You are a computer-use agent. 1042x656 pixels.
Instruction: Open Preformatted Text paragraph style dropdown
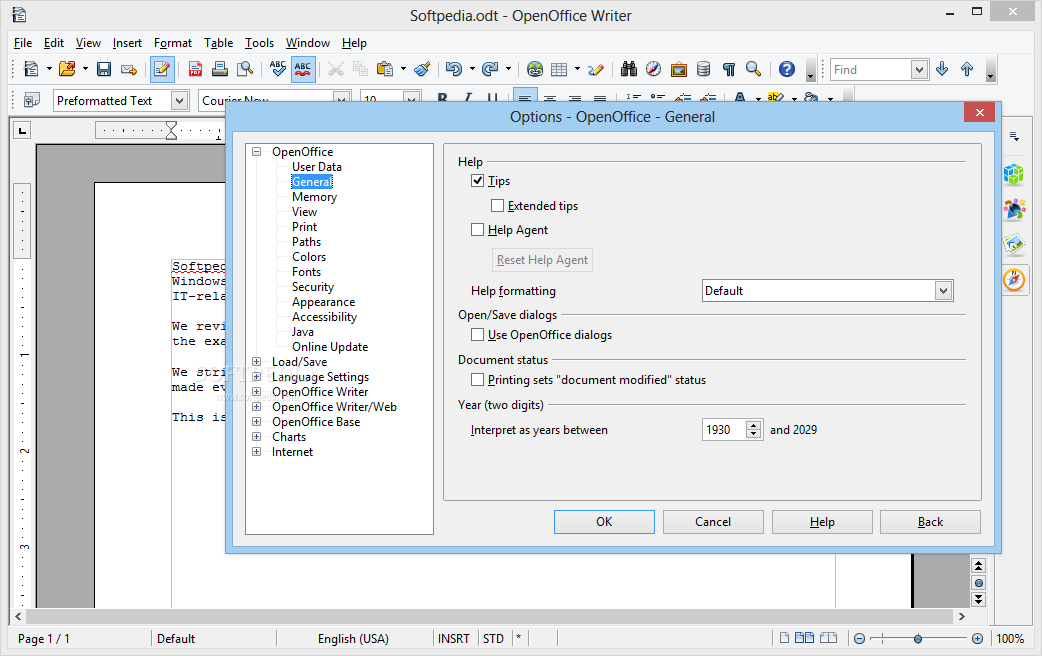[179, 100]
